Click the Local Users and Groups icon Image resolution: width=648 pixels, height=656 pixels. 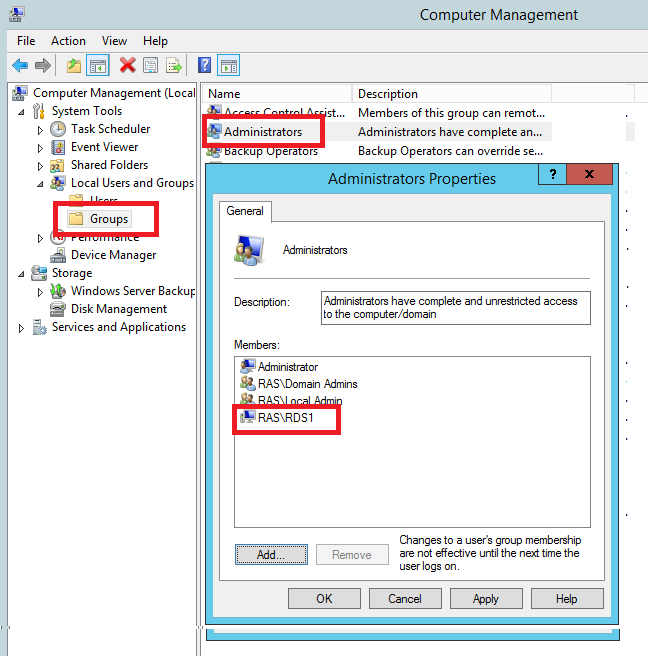[58, 183]
